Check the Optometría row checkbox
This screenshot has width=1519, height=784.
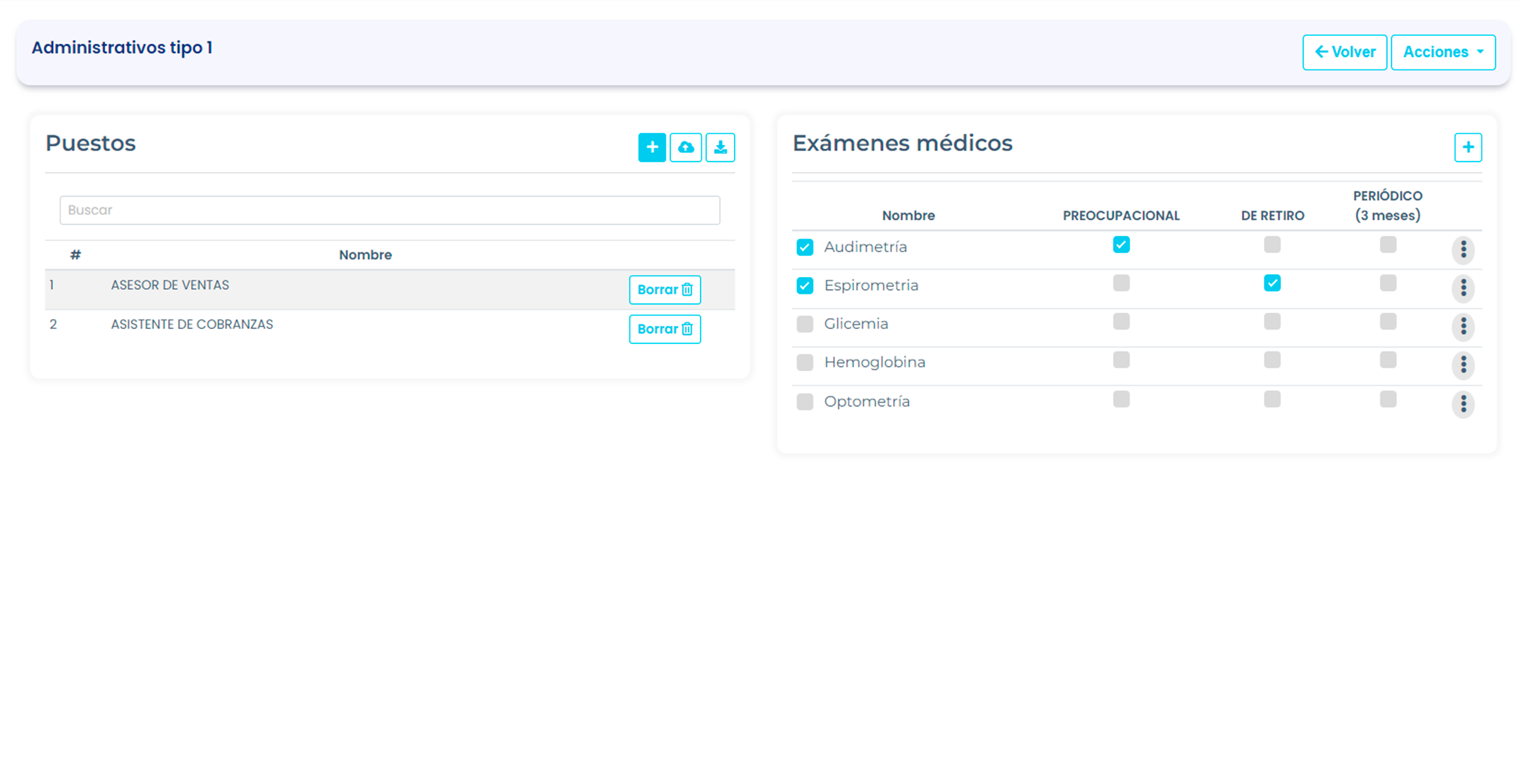pyautogui.click(x=804, y=402)
